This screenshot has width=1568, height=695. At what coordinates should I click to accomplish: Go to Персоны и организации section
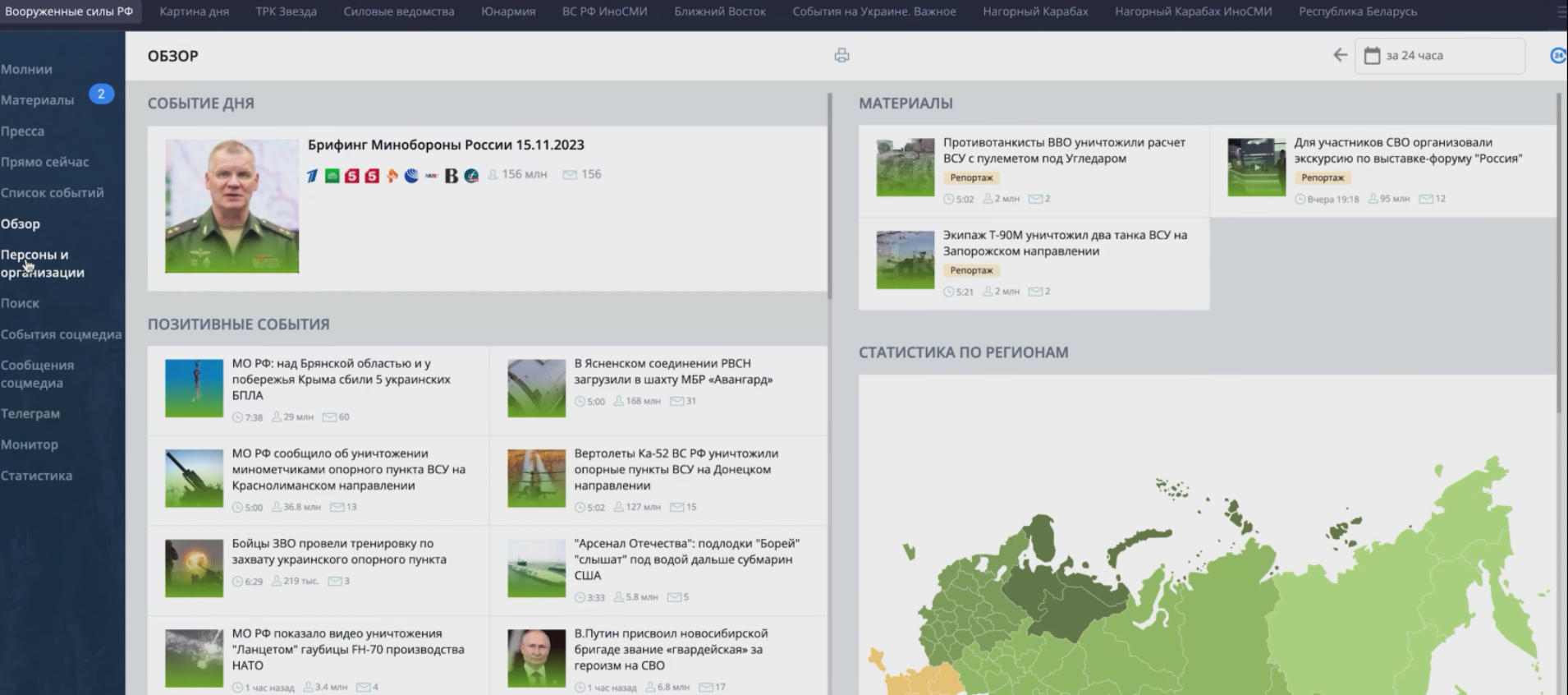[x=43, y=264]
